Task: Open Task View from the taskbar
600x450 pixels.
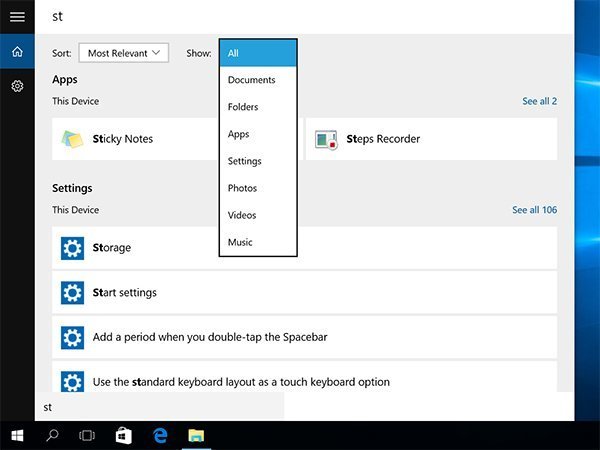Action: pos(87,435)
